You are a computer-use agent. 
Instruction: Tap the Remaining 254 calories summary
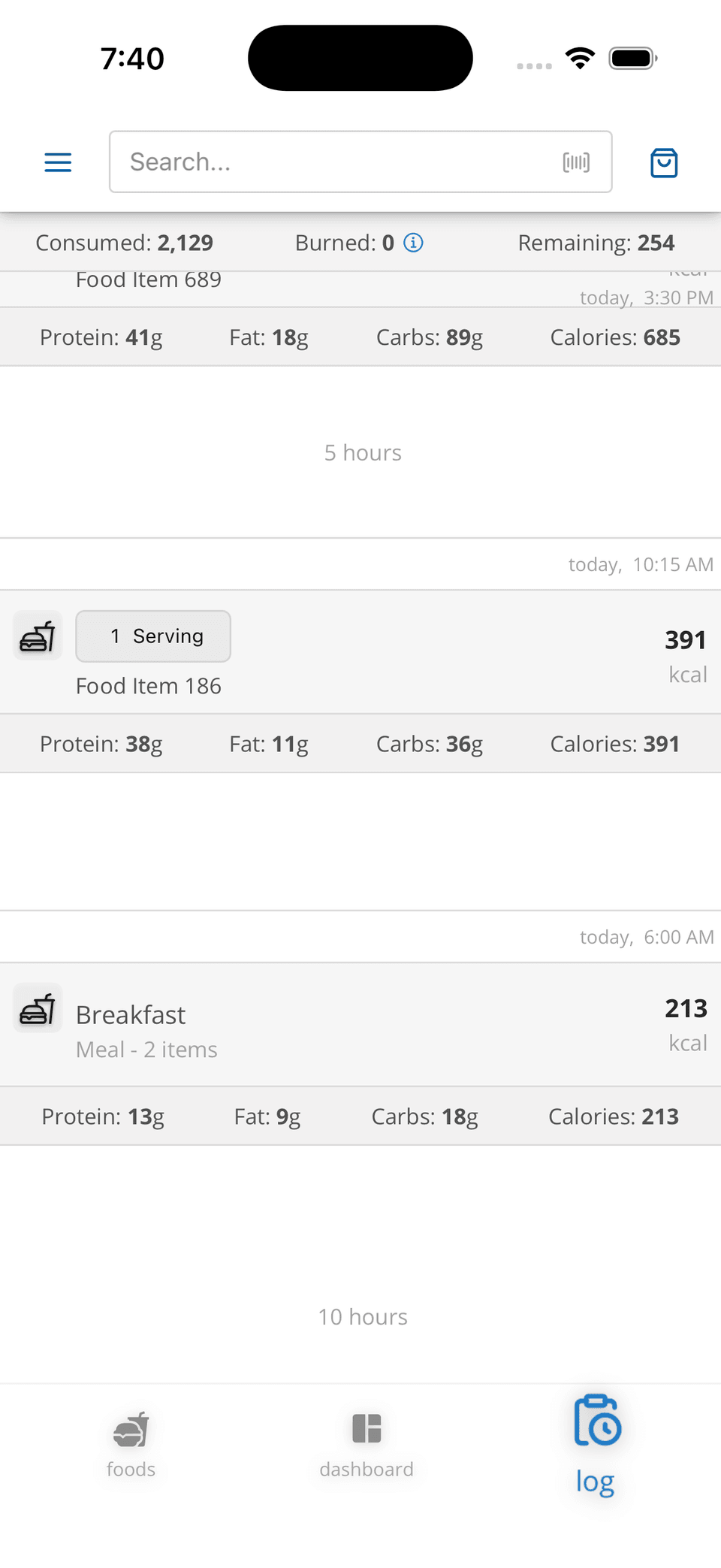pos(596,243)
